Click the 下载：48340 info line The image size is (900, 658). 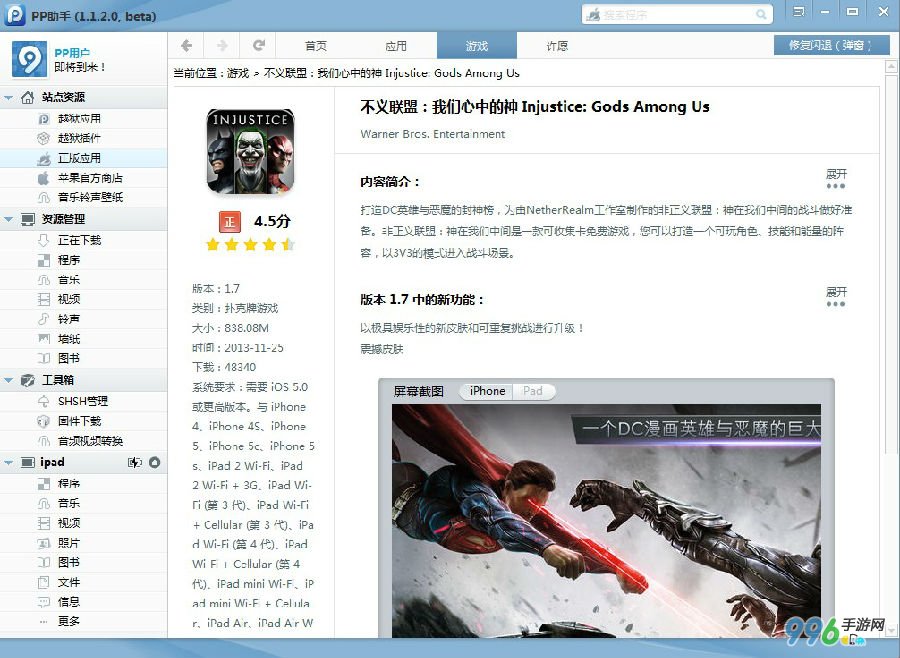tap(224, 367)
